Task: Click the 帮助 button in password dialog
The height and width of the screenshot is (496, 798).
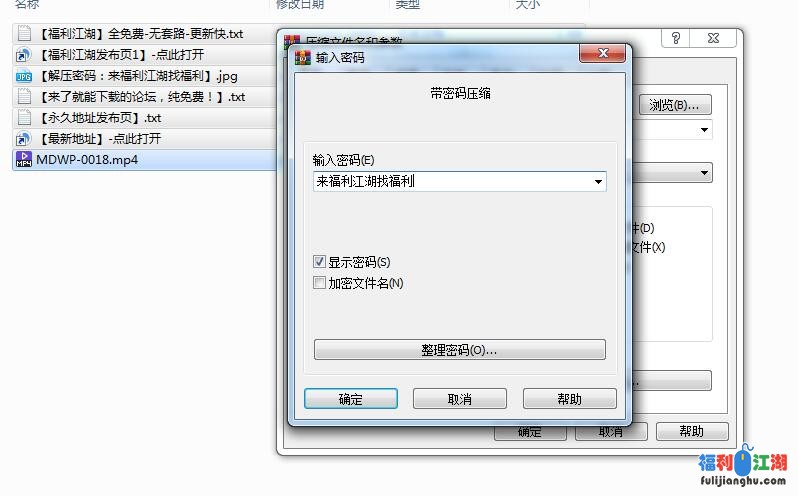Action: click(569, 399)
